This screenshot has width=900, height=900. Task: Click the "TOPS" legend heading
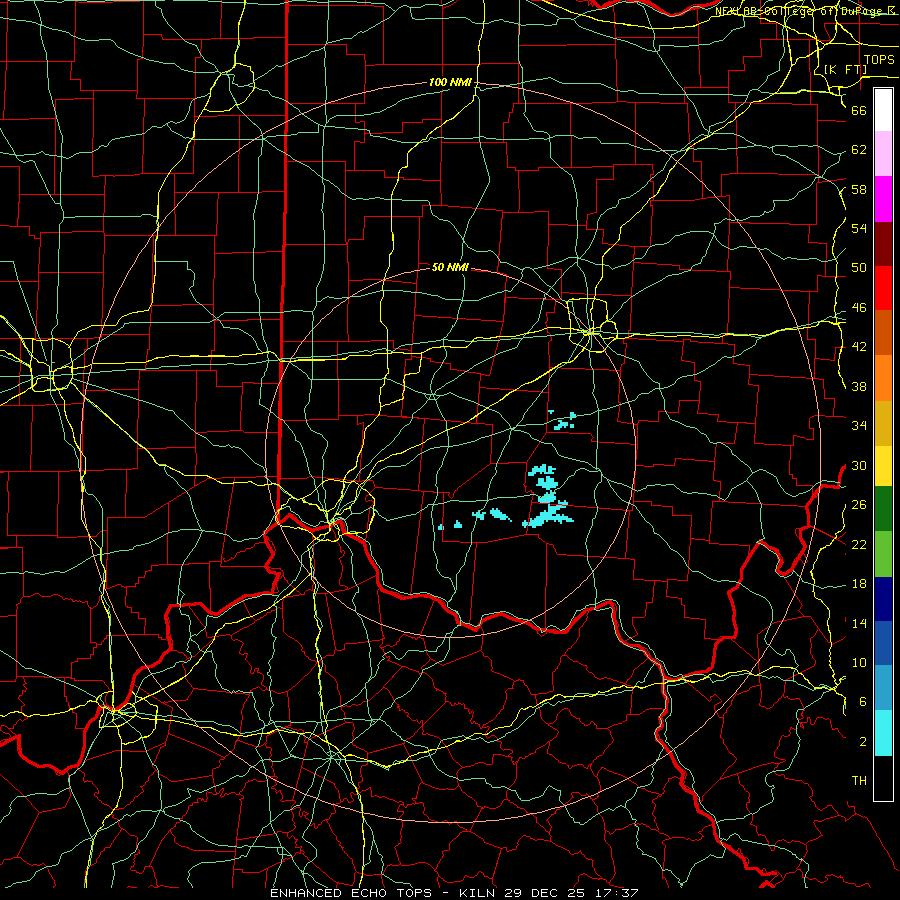click(x=879, y=60)
